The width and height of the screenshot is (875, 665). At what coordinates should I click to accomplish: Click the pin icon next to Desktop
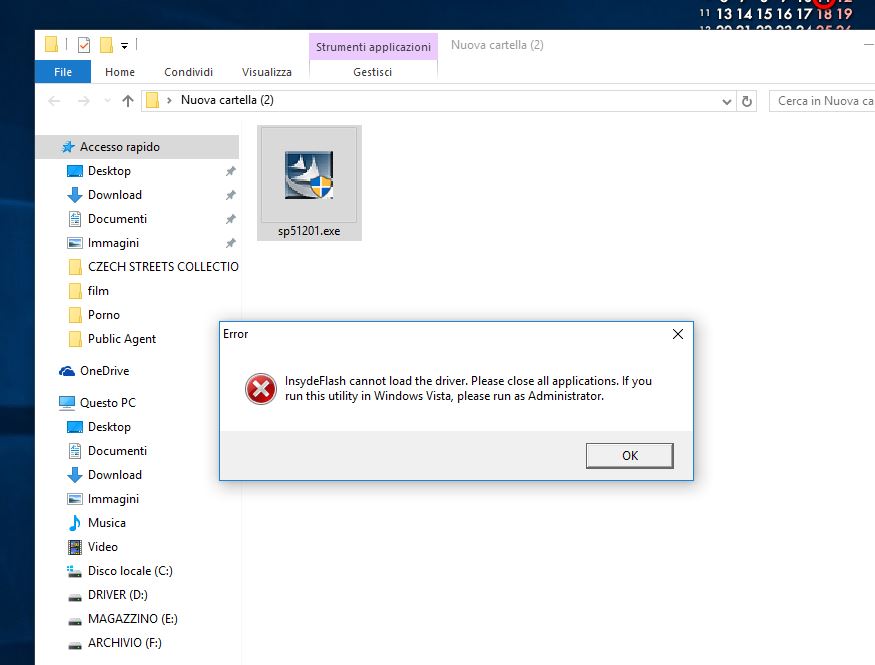(x=230, y=171)
